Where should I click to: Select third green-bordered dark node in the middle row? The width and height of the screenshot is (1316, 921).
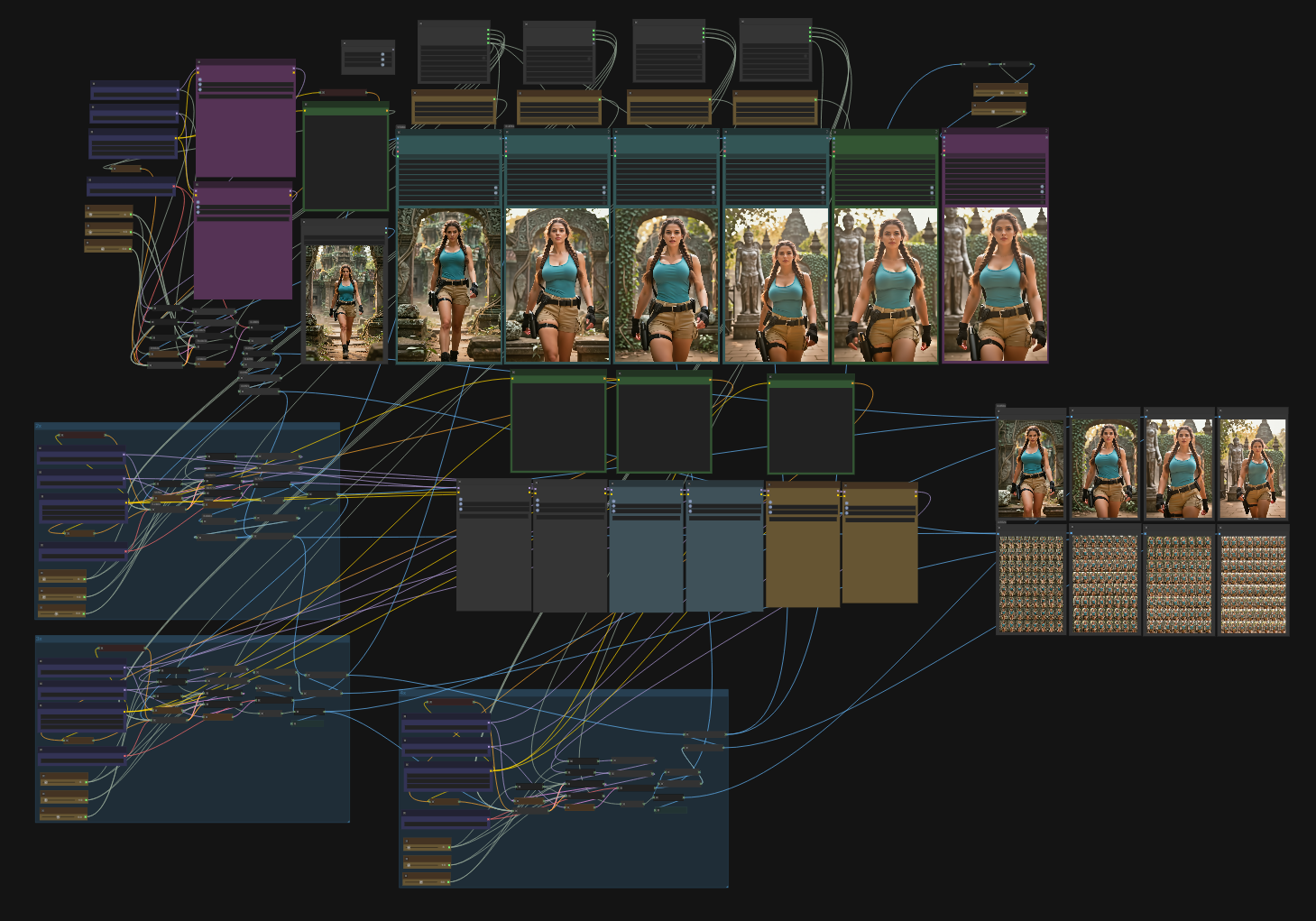pyautogui.click(x=811, y=424)
